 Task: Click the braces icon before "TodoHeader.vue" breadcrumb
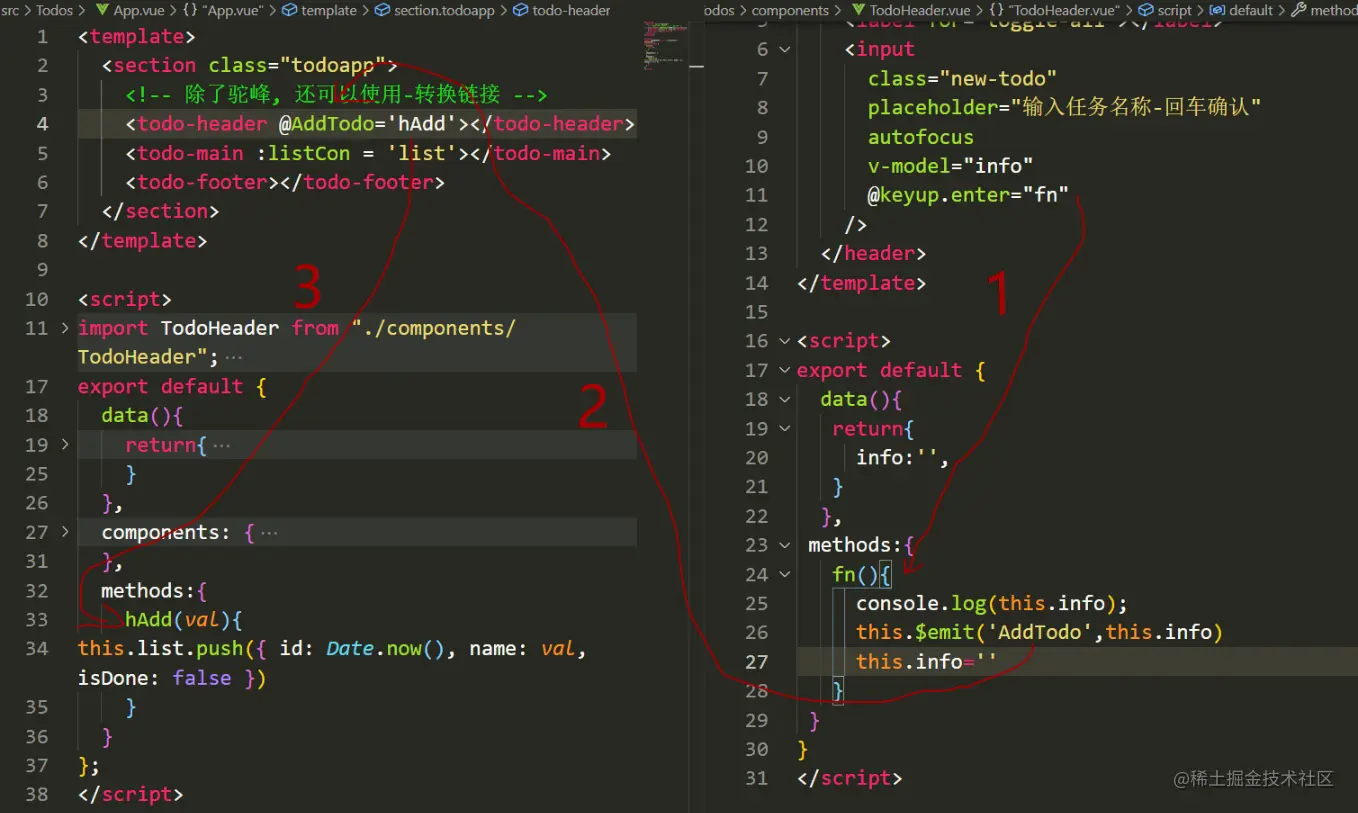click(996, 10)
